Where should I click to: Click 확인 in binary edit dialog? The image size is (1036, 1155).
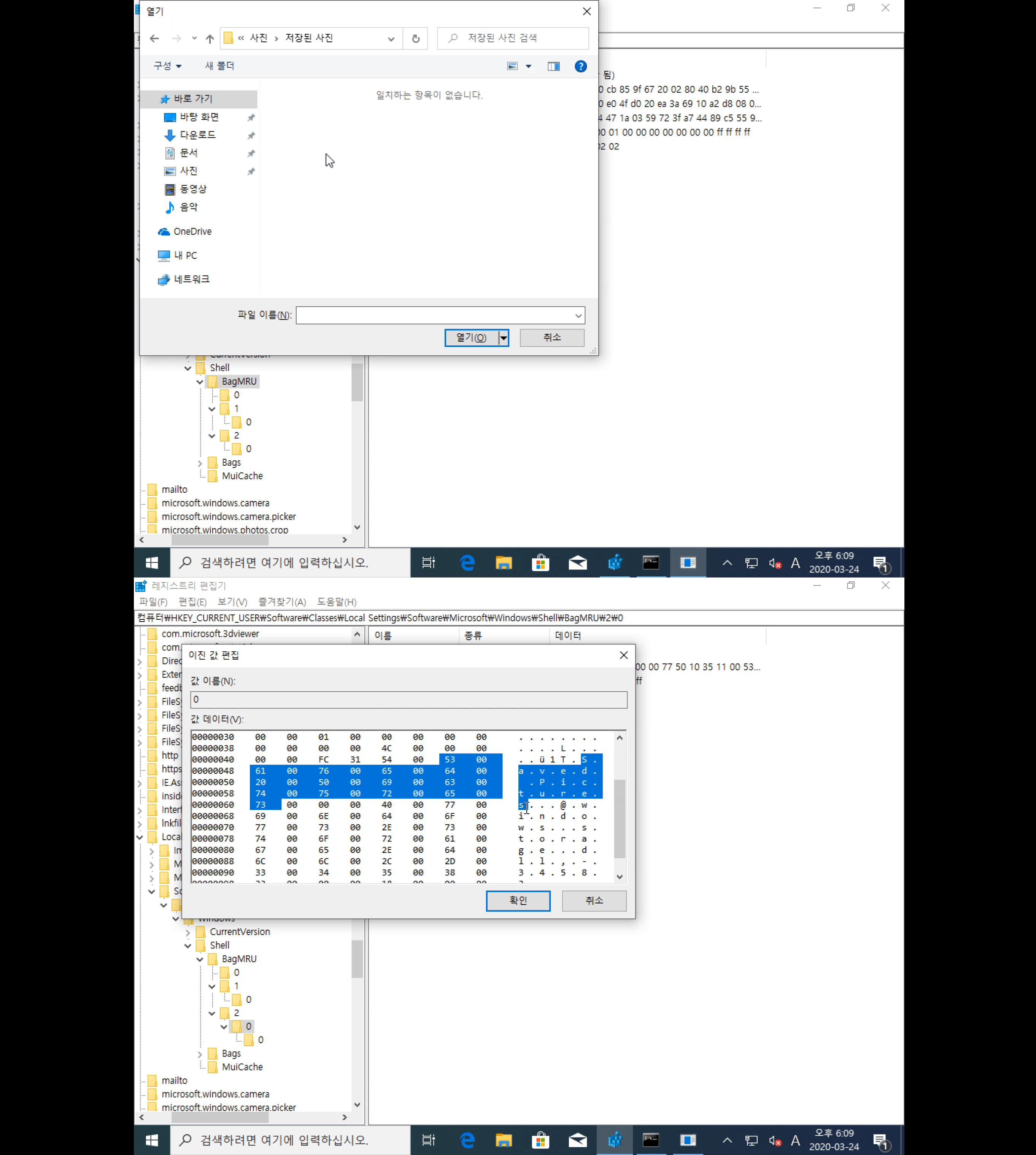518,900
